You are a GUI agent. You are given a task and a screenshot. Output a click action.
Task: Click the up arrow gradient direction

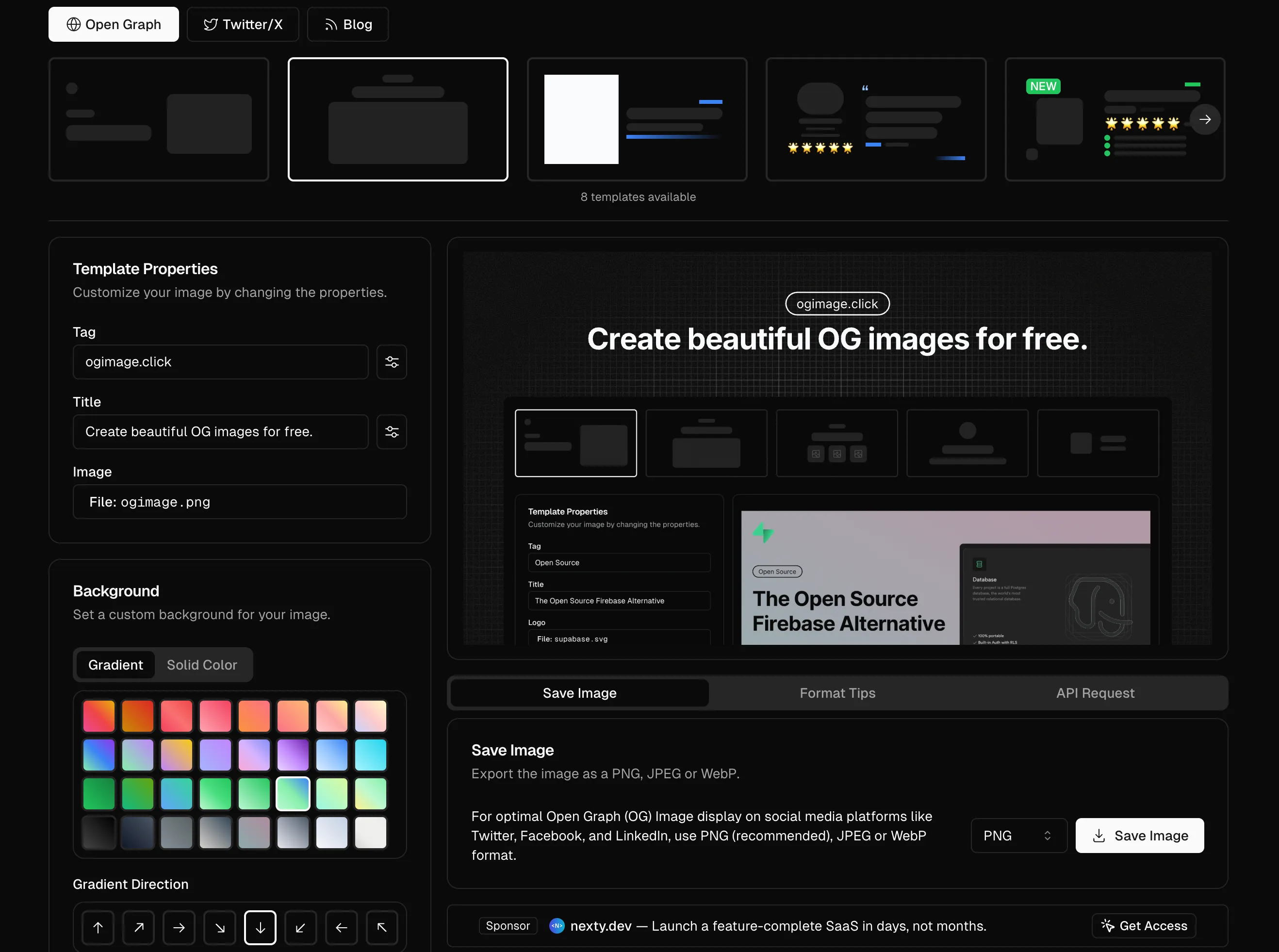(98, 927)
